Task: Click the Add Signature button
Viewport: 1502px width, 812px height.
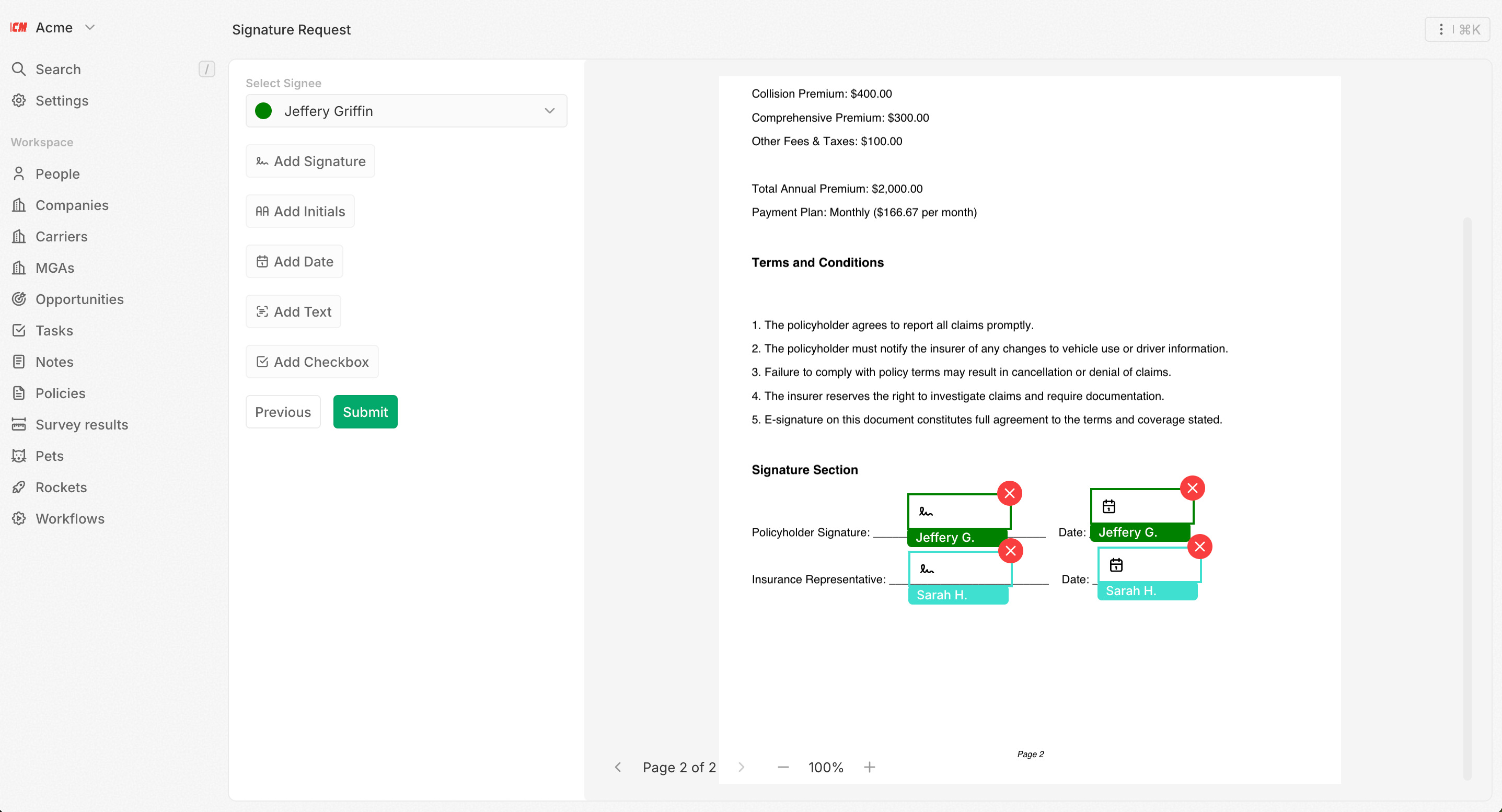Action: click(310, 161)
